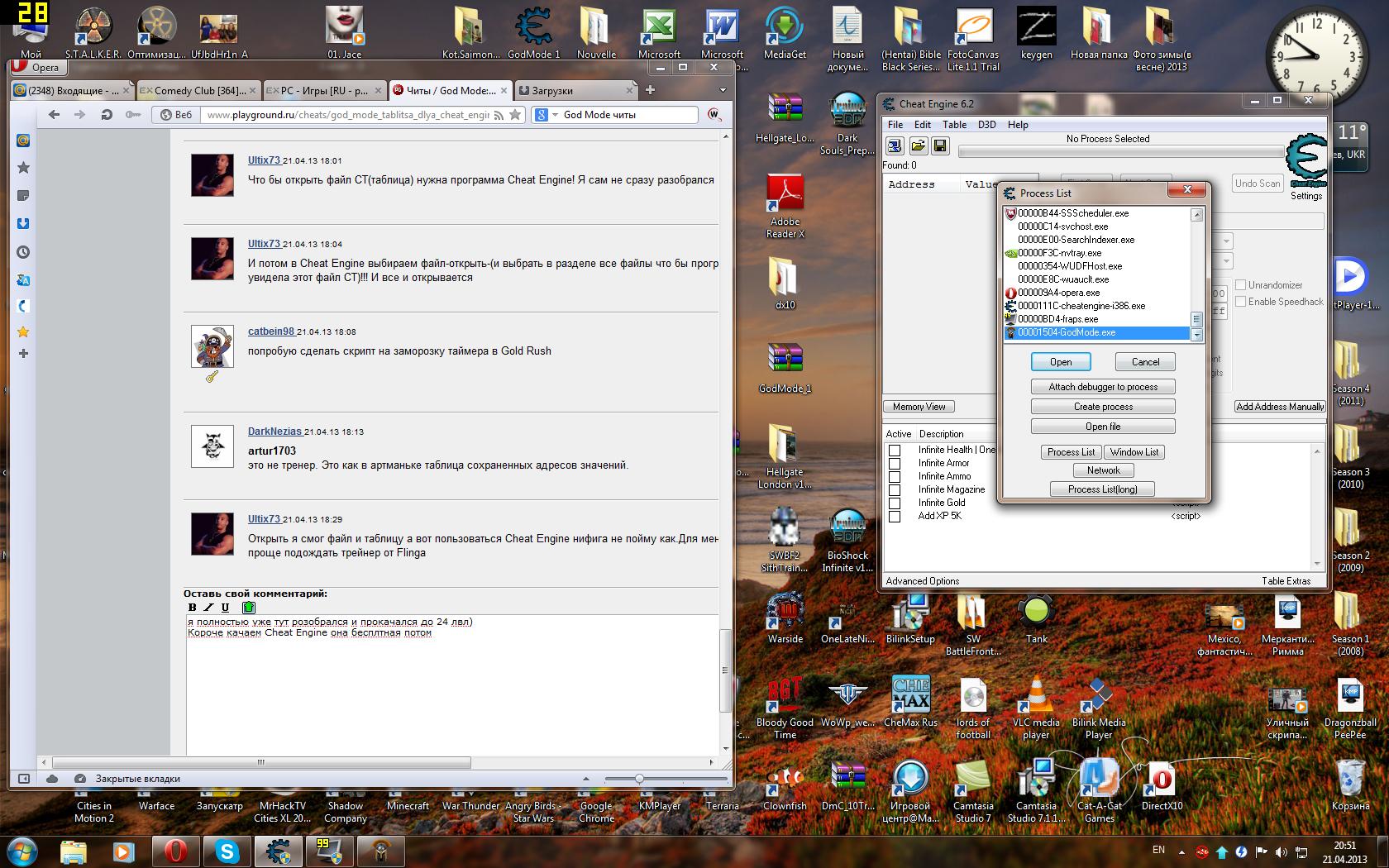Open the mail panel in Opera sidebar

(x=23, y=141)
